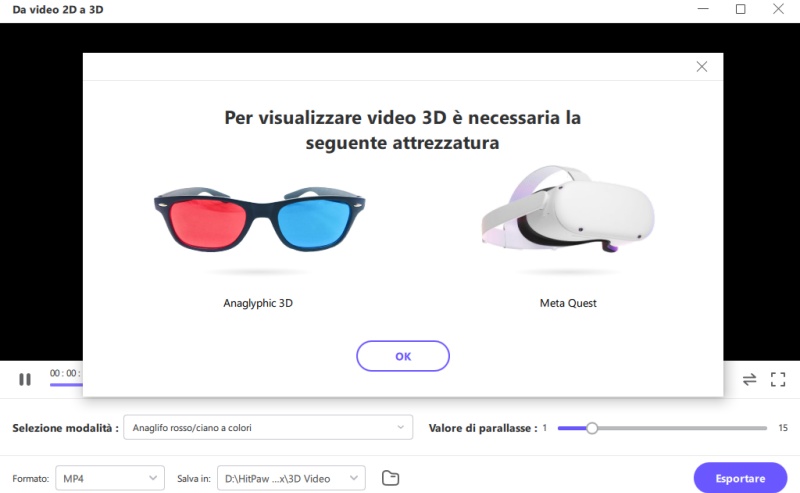Click the red/cyan anaglyph glasses image
Image resolution: width=800 pixels, height=493 pixels.
[259, 219]
